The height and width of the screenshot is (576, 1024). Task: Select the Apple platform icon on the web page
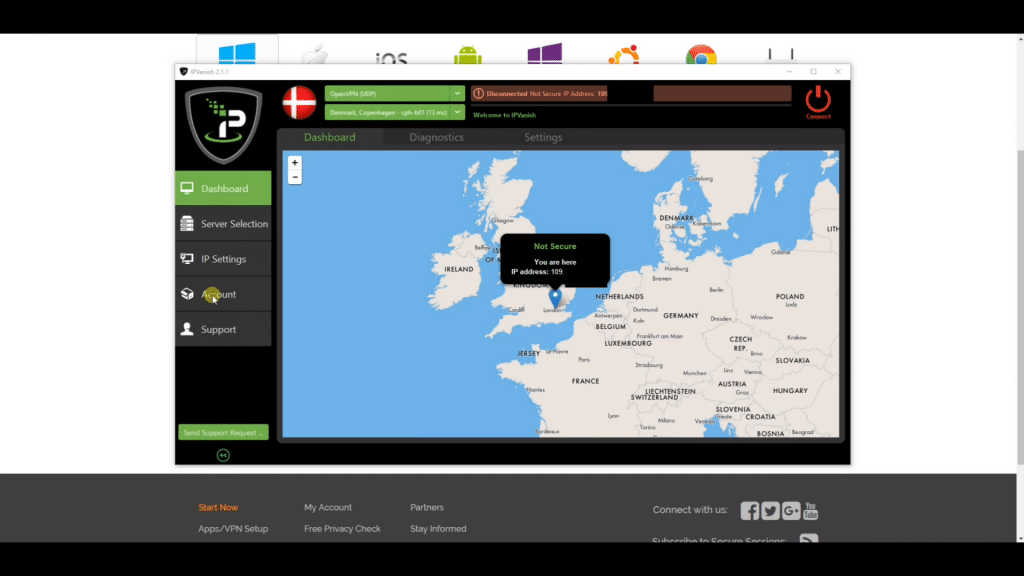coord(315,54)
